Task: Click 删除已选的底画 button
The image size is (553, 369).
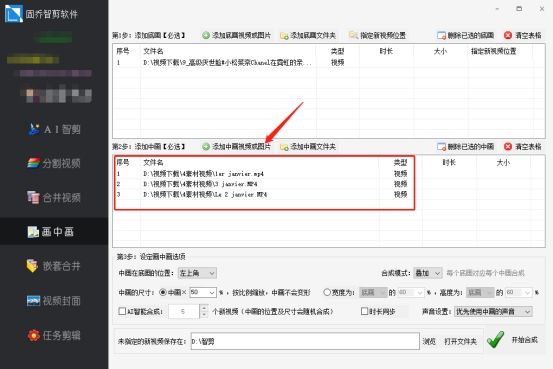Action: pos(465,35)
